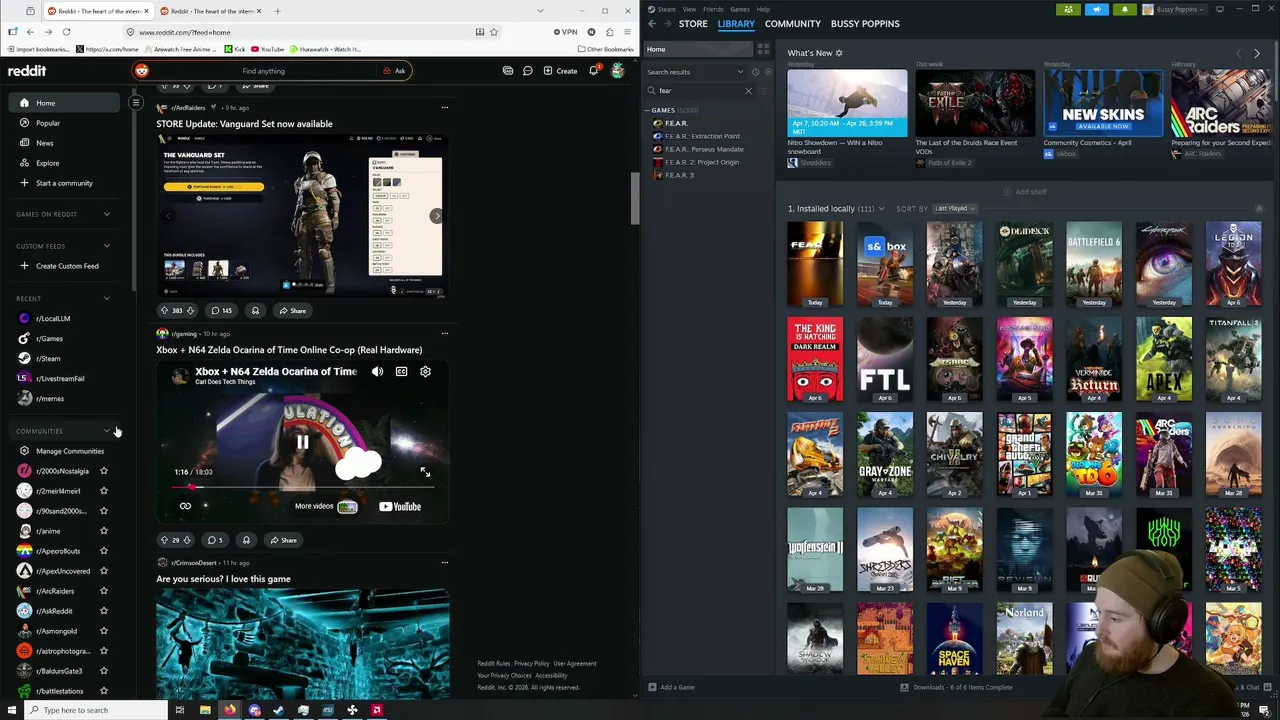Click Steam back navigation arrow
Image resolution: width=1280 pixels, height=720 pixels.
pos(652,23)
